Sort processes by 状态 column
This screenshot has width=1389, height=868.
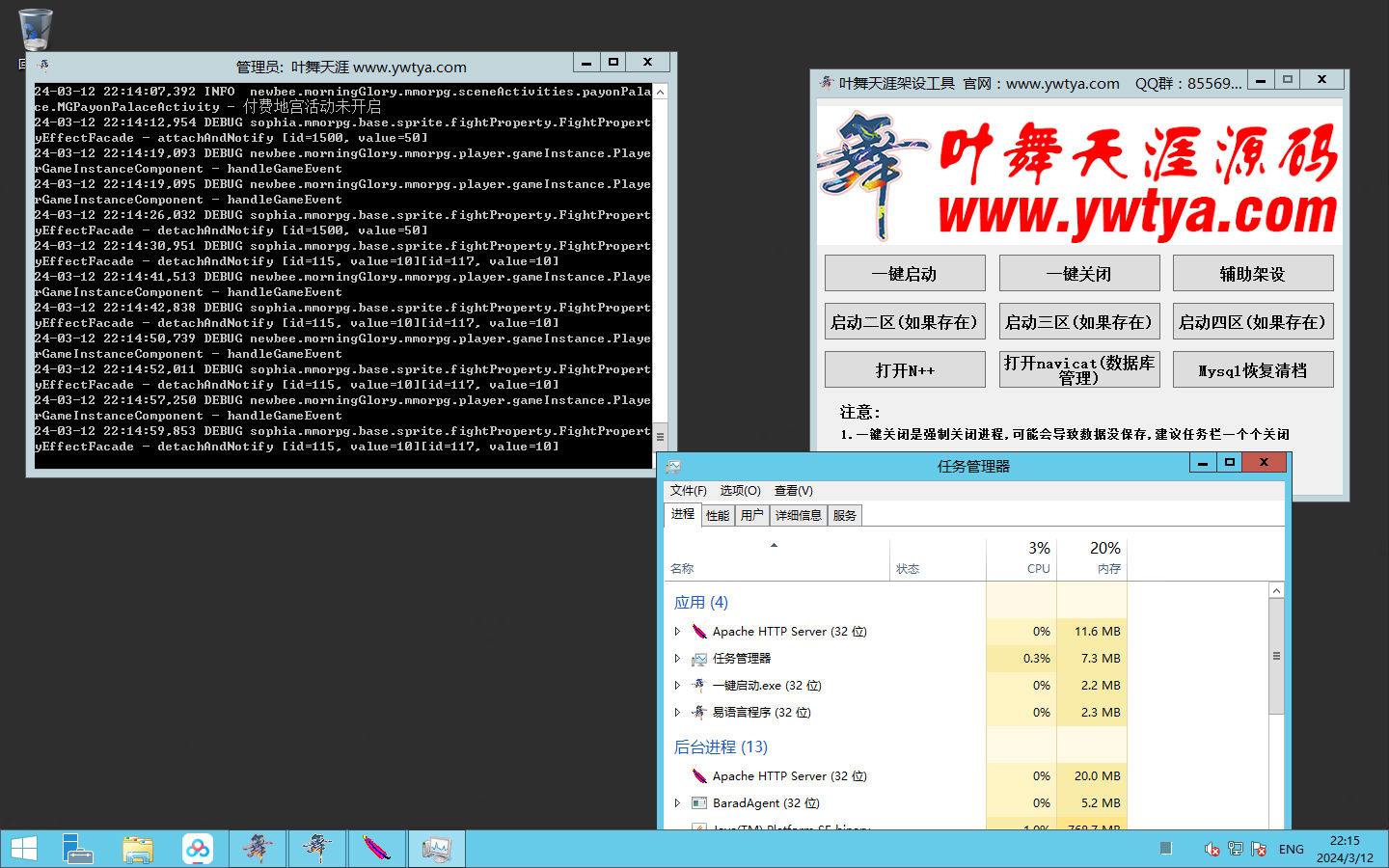pos(938,559)
